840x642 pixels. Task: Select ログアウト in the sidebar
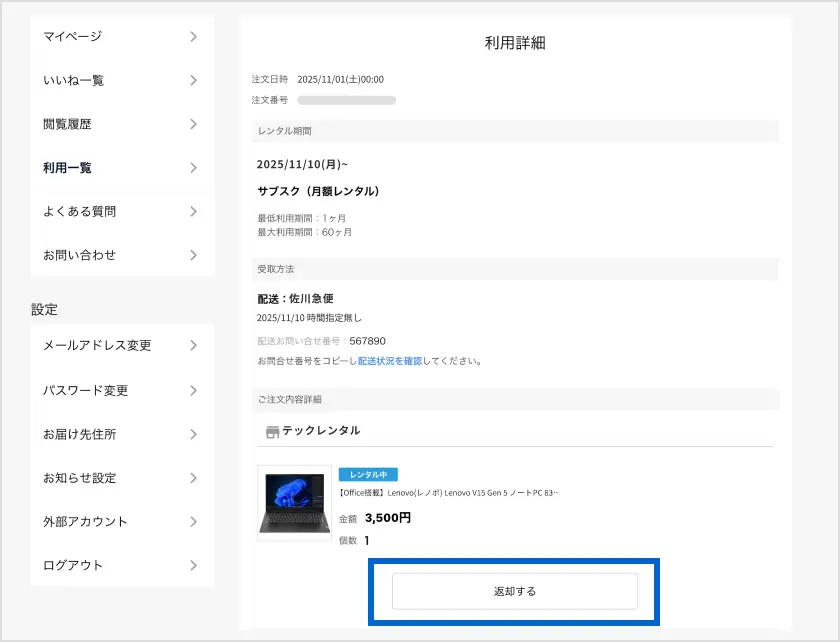point(122,565)
